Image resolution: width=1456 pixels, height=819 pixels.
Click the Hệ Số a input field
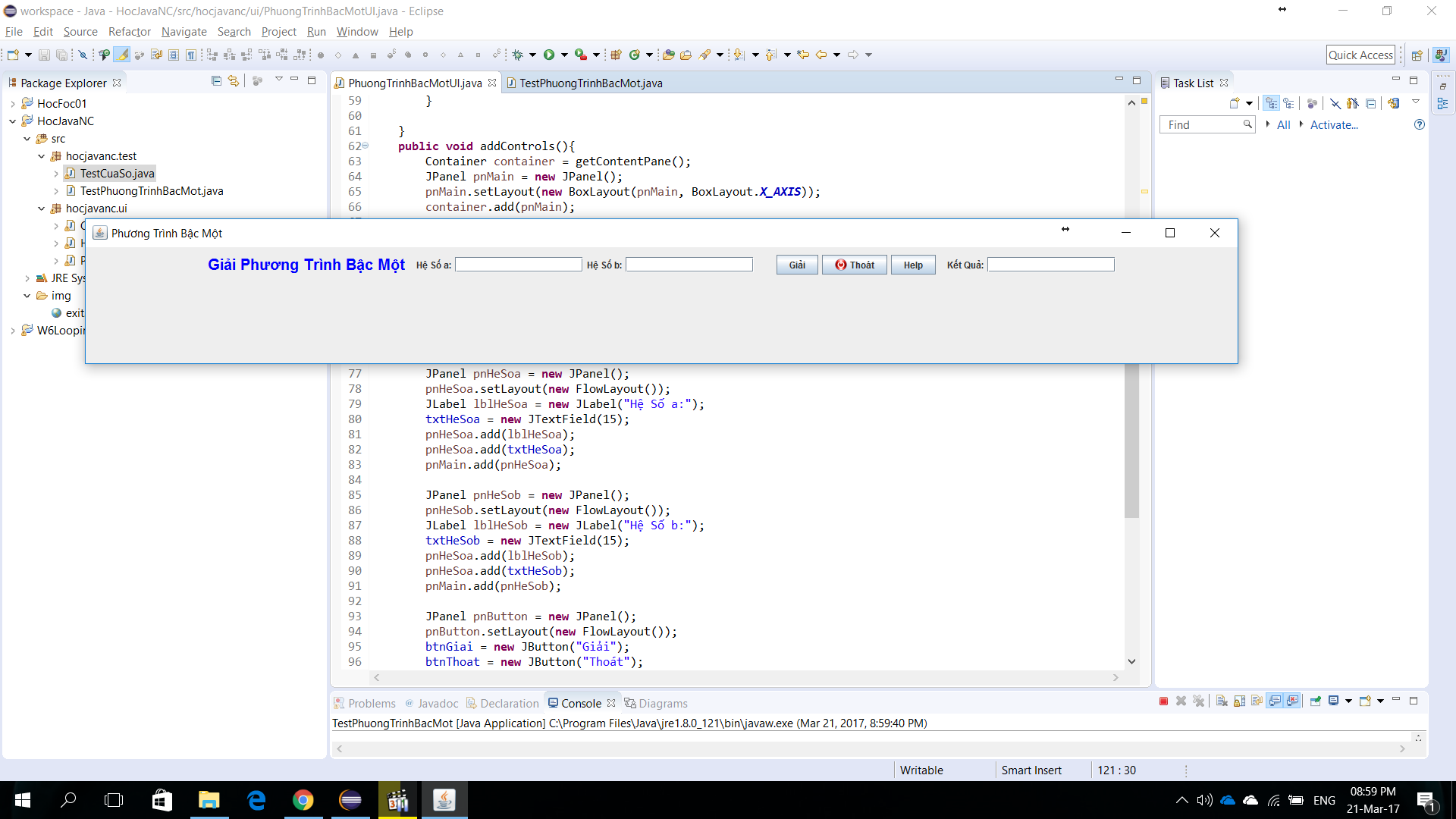pyautogui.click(x=518, y=265)
